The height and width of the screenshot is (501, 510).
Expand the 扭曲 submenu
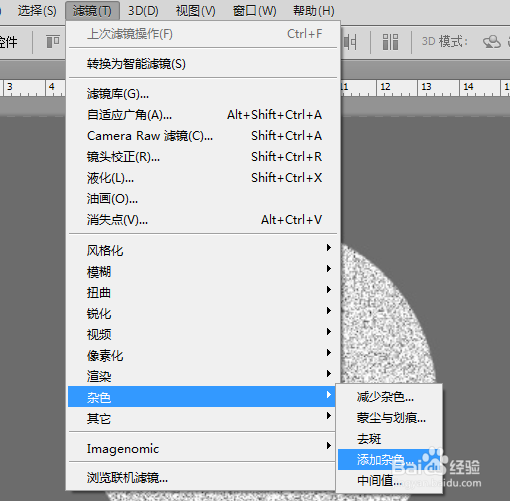202,292
